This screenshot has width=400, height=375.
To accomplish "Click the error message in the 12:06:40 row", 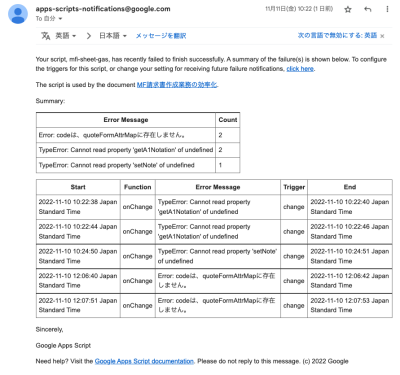I will pyautogui.click(x=217, y=281).
